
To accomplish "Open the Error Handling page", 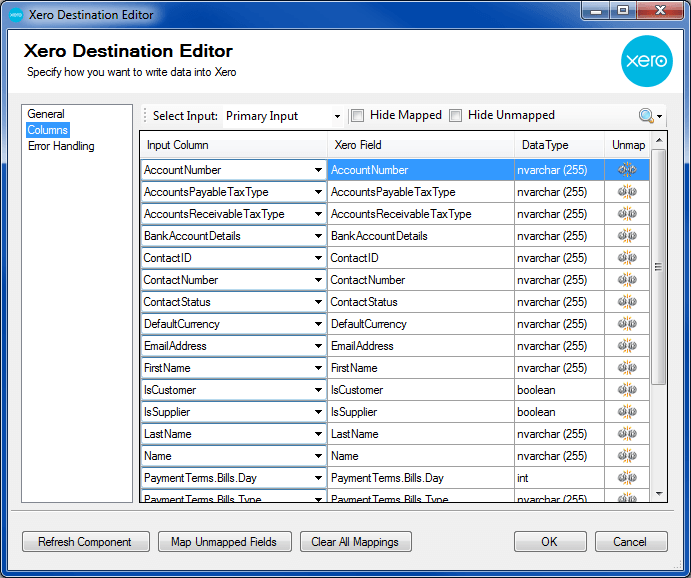I will pyautogui.click(x=61, y=146).
